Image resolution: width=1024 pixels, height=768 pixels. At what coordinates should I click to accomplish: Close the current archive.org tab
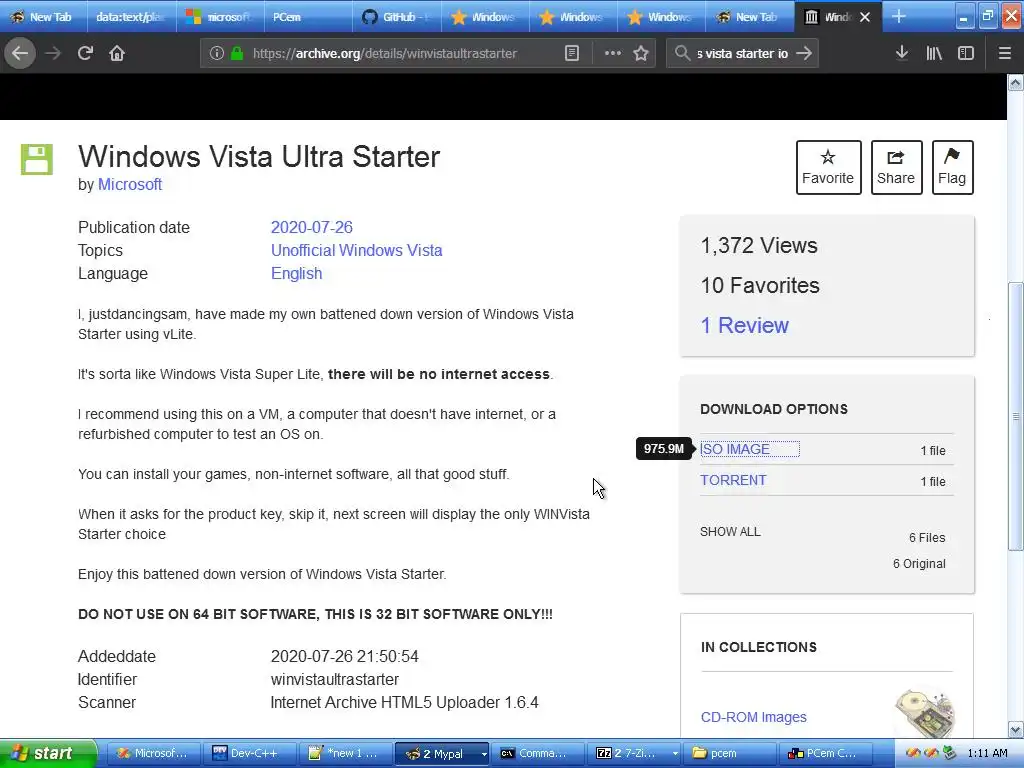865,17
